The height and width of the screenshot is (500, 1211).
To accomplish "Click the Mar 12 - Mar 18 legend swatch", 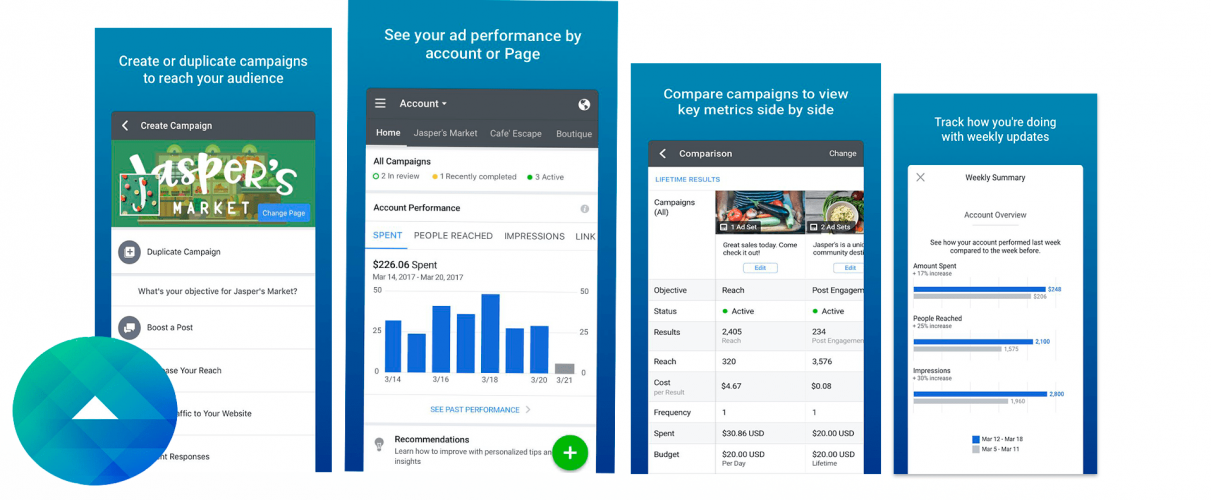I will coord(976,439).
